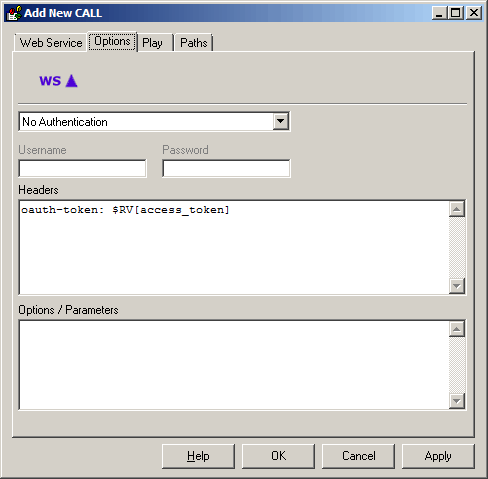Select the Options tab

[112, 42]
